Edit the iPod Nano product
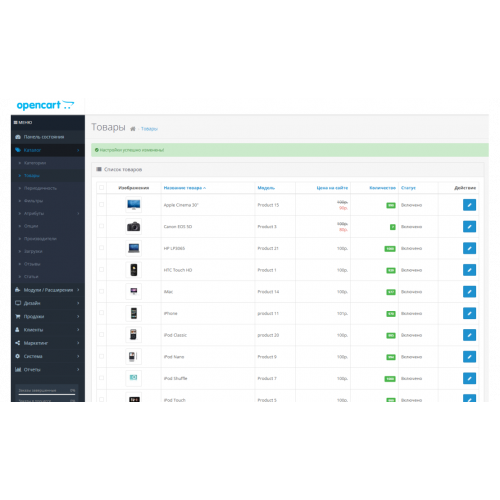Viewport: 500px width, 500px height. tap(469, 357)
